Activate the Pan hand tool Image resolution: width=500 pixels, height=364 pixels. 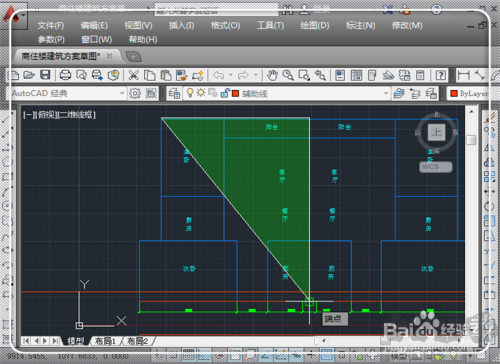point(272,75)
